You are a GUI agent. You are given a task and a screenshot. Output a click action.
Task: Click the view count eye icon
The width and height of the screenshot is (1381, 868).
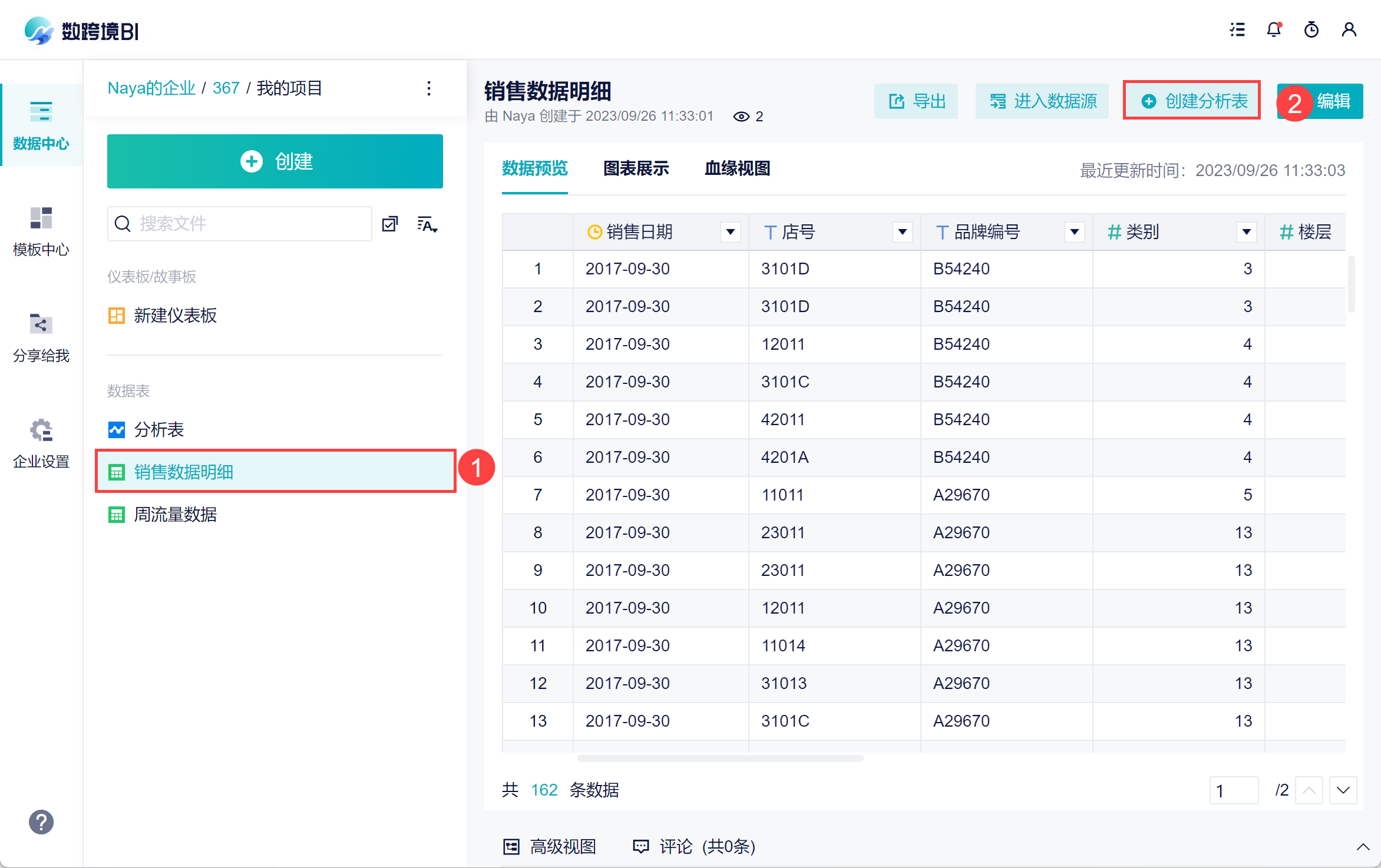[x=741, y=117]
